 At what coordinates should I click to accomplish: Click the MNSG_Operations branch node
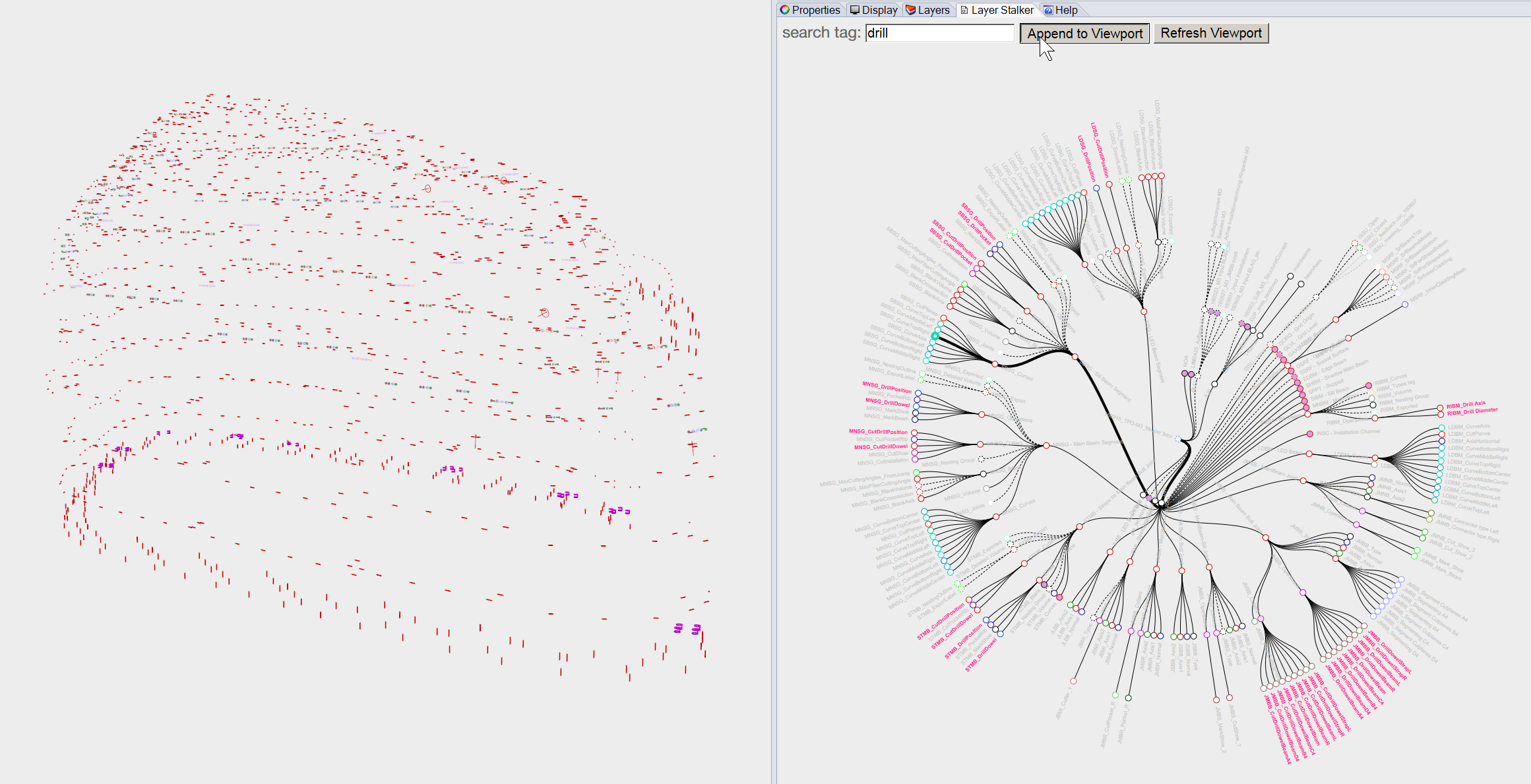click(x=982, y=414)
